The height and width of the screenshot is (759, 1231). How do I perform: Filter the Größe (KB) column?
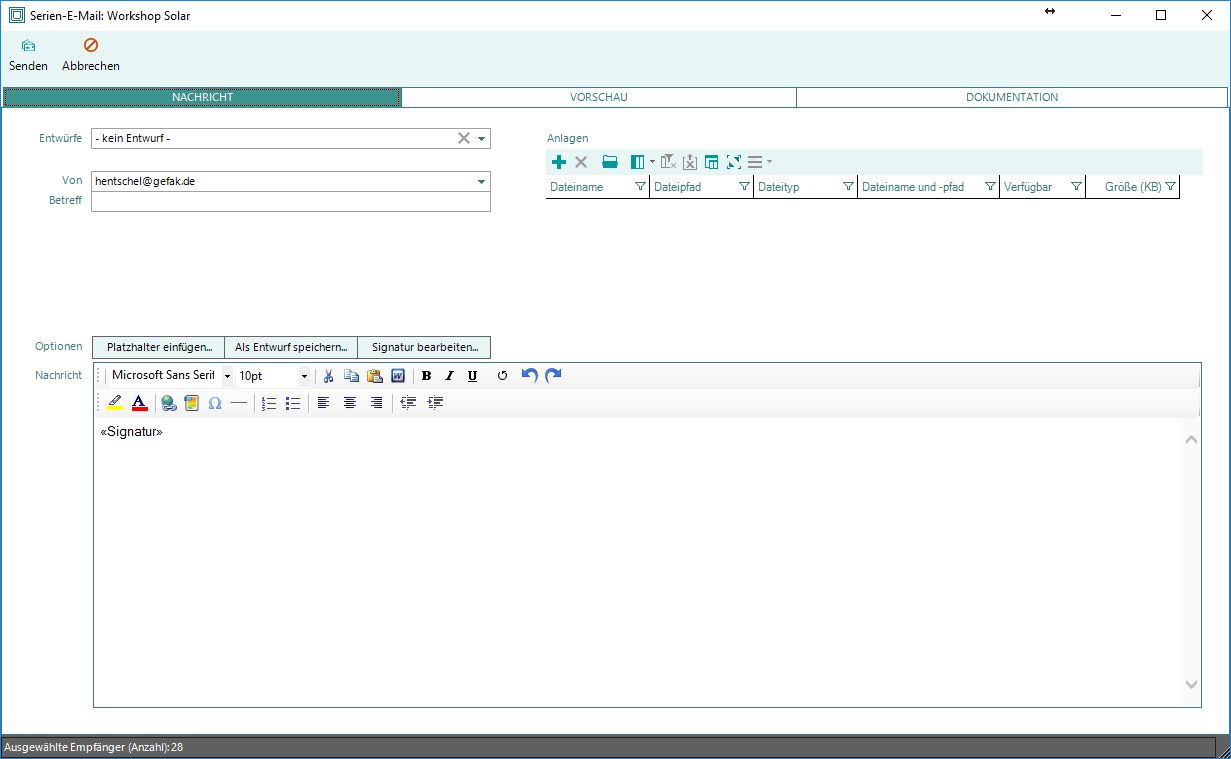click(x=1170, y=187)
